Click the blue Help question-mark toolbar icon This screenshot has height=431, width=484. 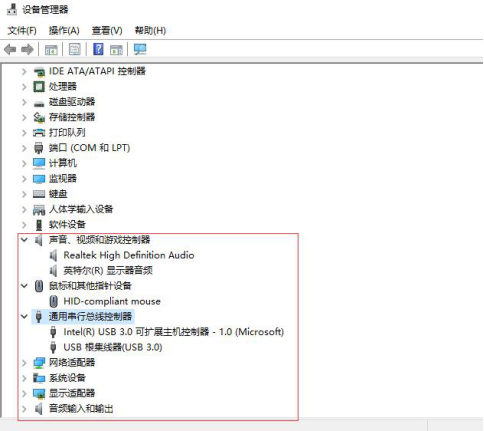point(98,49)
